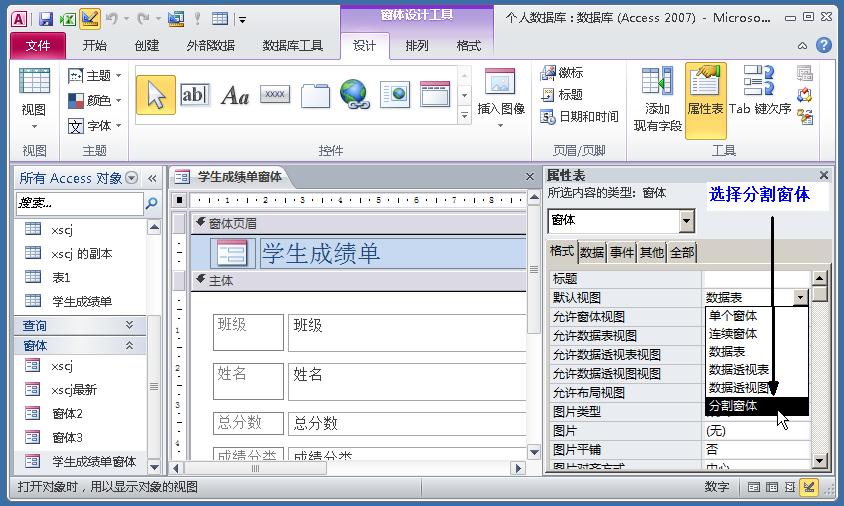Screen dimensions: 844x506
Task: Select the web browser control icon
Action: 395,95
